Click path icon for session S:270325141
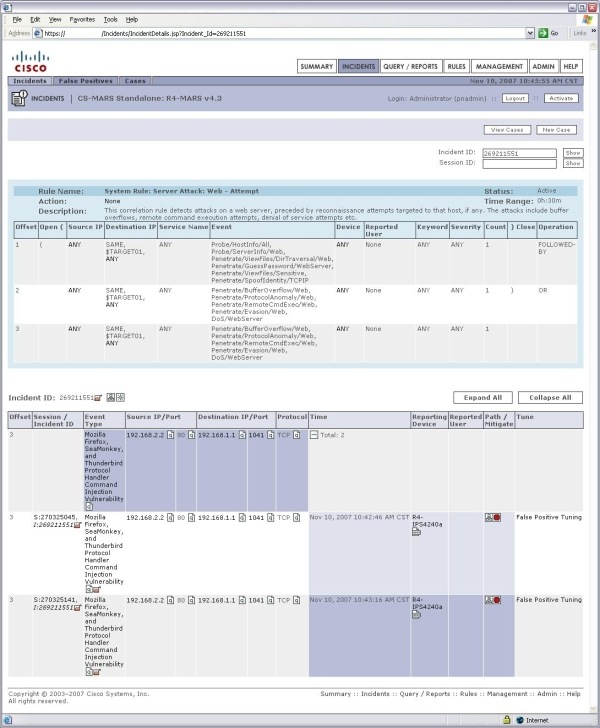 point(489,600)
